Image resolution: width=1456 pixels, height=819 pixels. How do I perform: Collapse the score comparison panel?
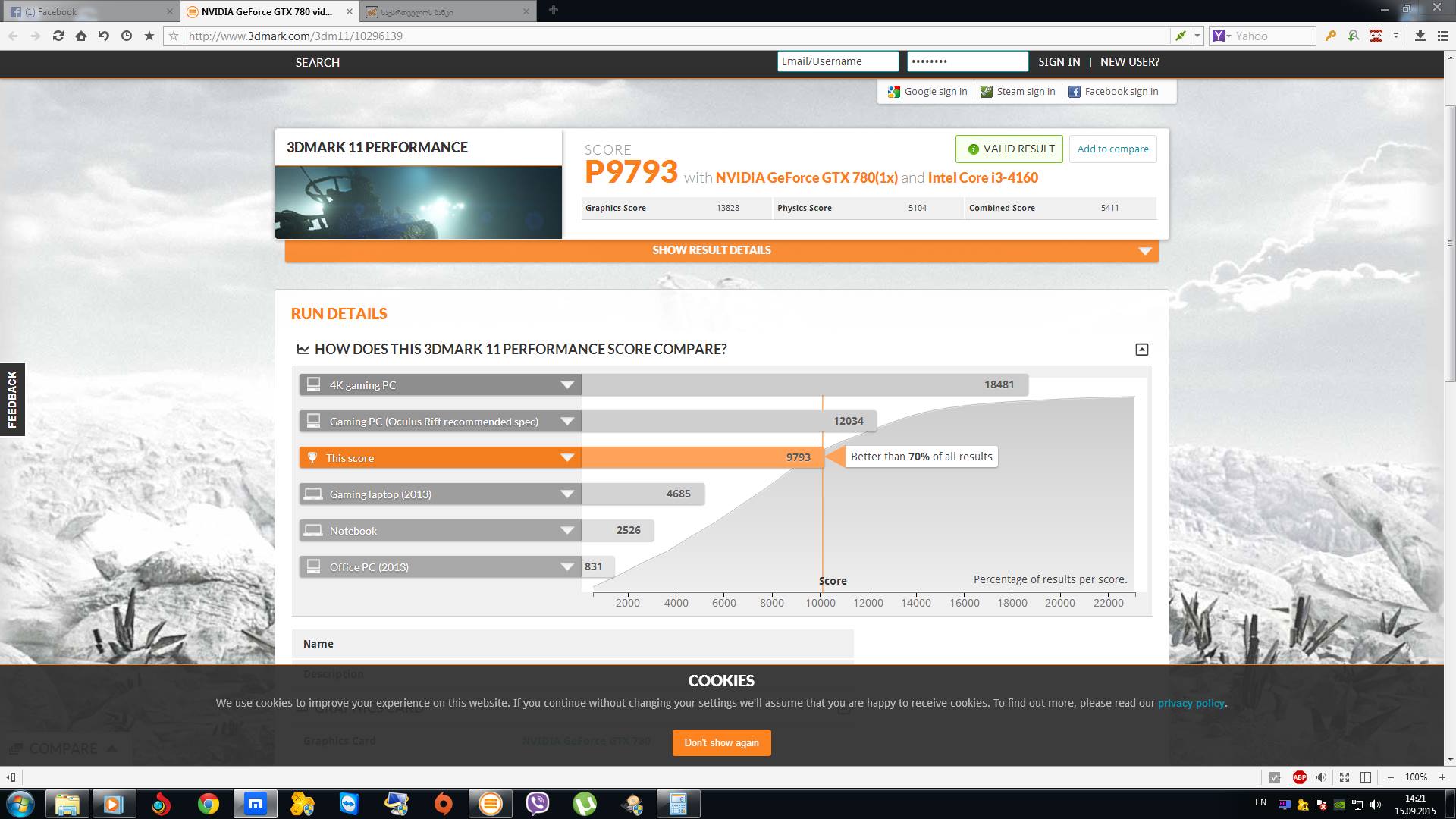[1141, 350]
